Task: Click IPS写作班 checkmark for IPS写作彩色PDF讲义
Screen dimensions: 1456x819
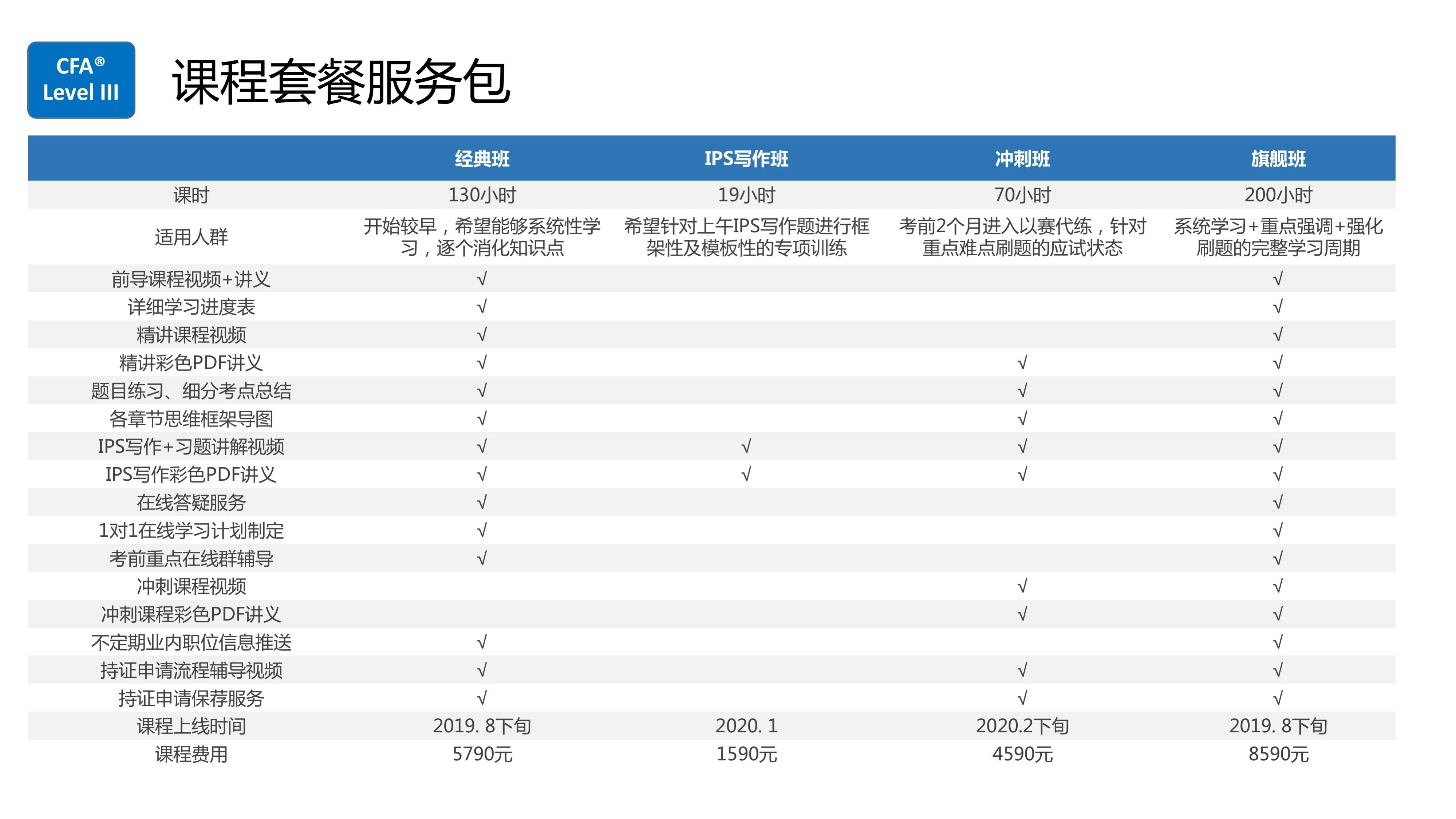Action: tap(746, 474)
